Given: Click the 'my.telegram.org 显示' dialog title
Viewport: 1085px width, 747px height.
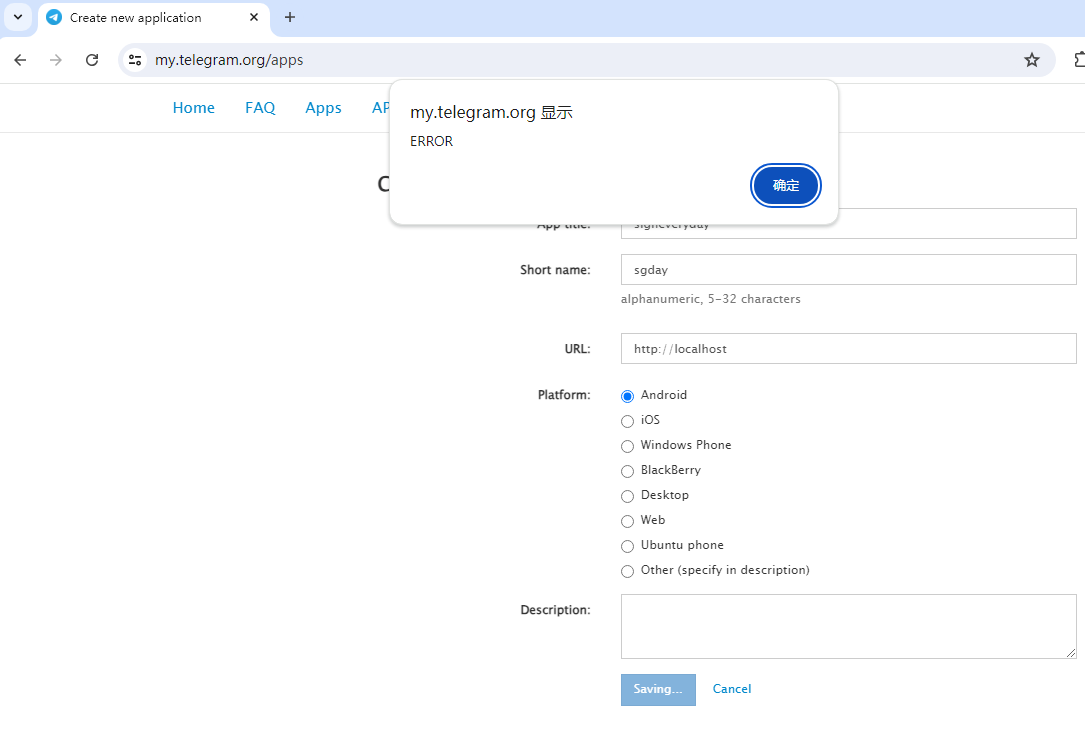Looking at the screenshot, I should tap(491, 112).
